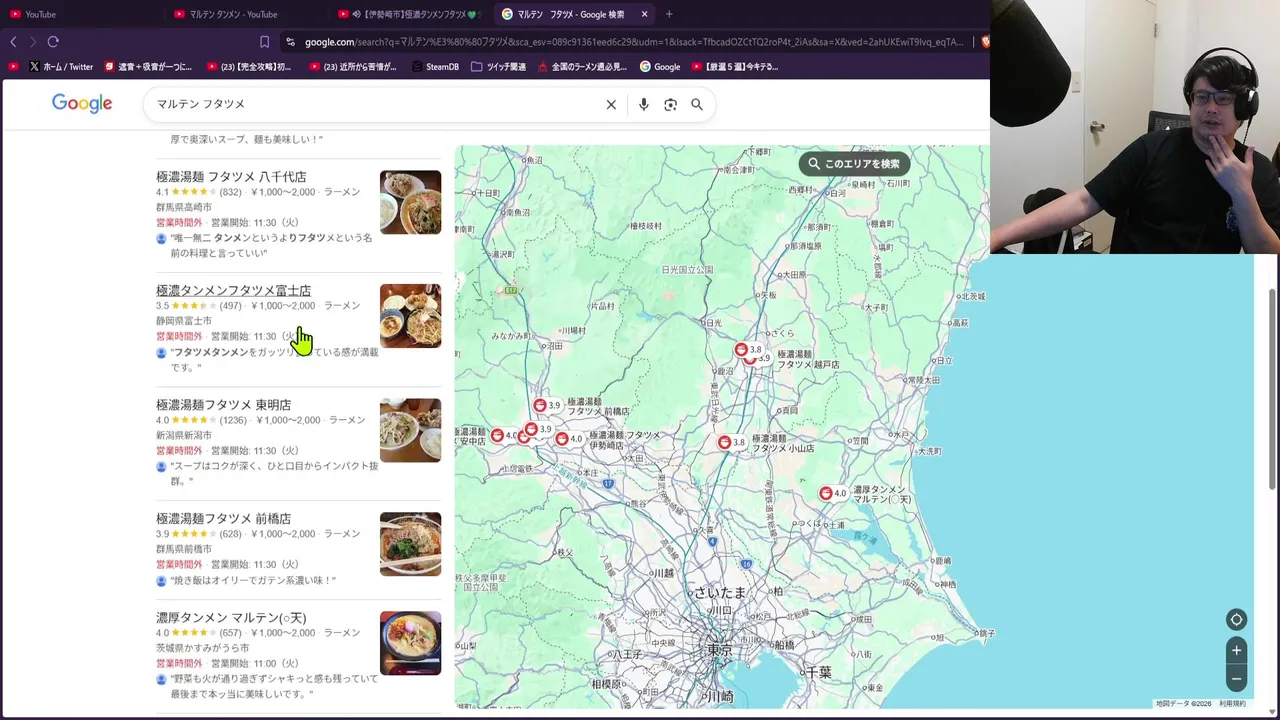Click '新潟県新潟市' location text
Screen dimensions: 1280x720
click(184, 435)
